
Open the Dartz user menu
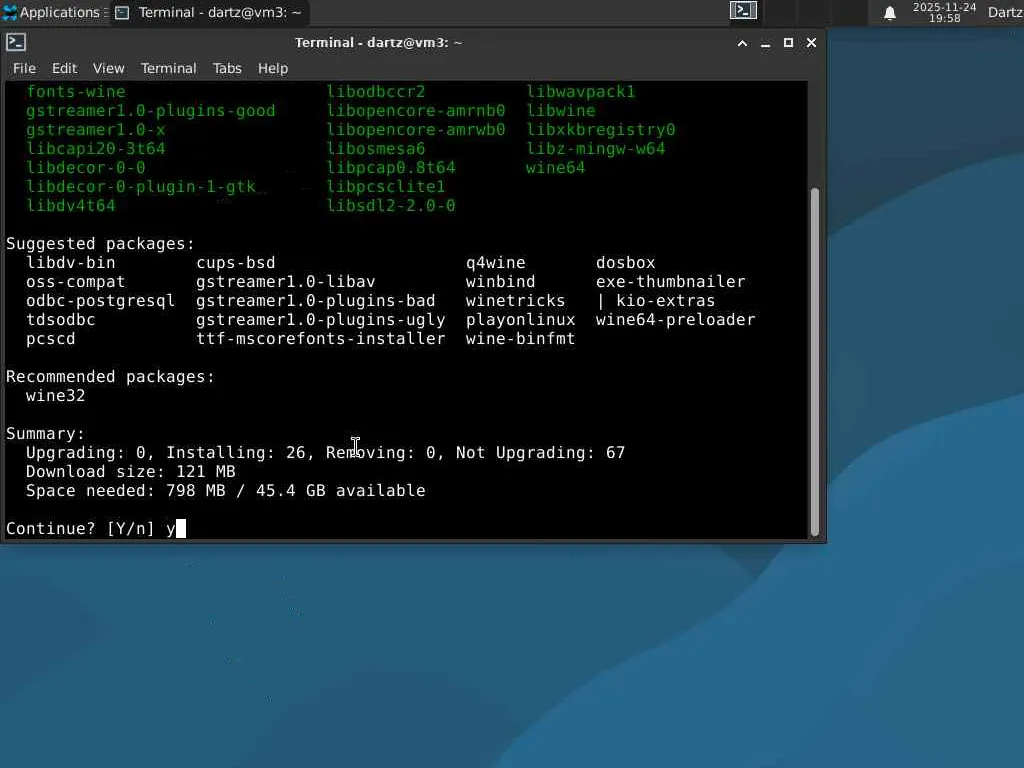pos(1005,12)
